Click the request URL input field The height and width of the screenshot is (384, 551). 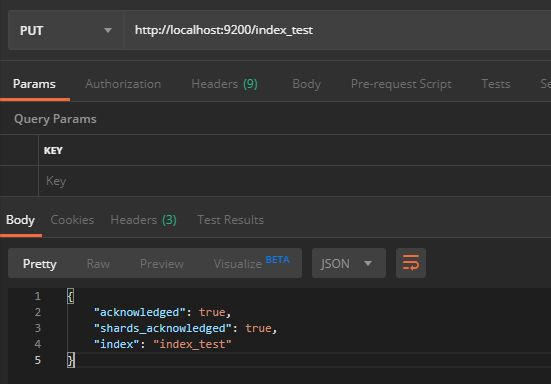337,31
